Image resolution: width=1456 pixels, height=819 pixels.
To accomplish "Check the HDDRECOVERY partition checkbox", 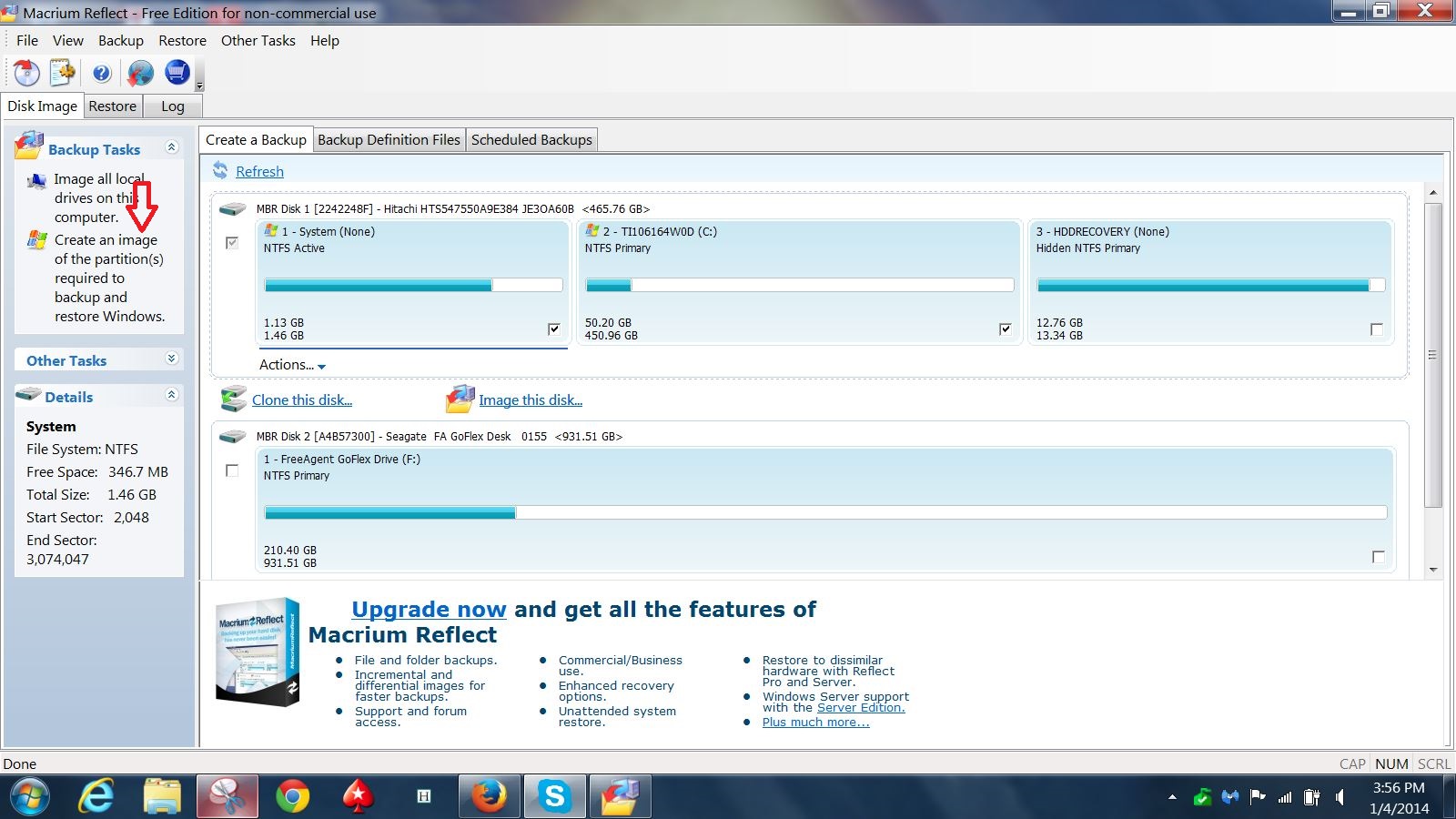I will coord(1377,329).
